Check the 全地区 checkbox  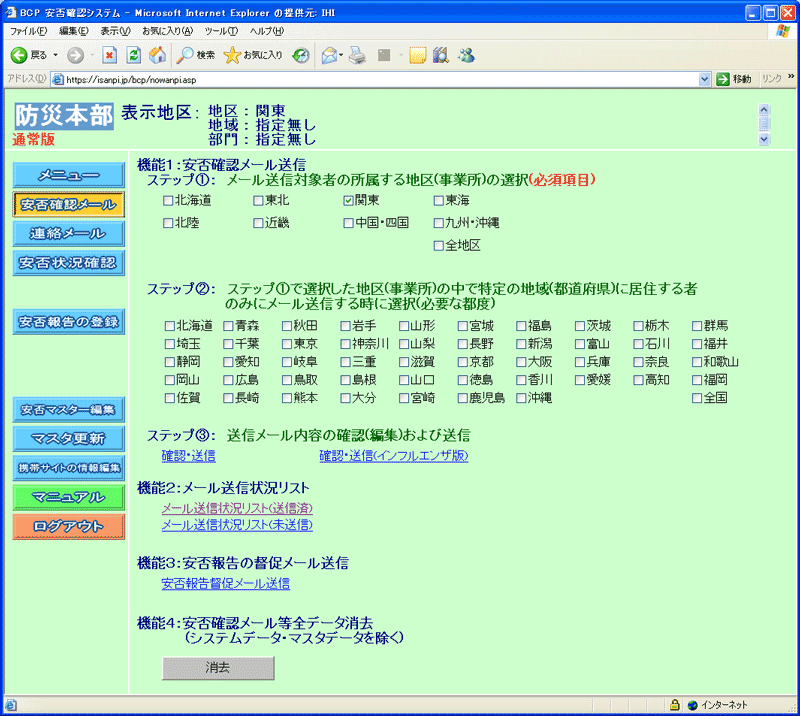[x=438, y=246]
